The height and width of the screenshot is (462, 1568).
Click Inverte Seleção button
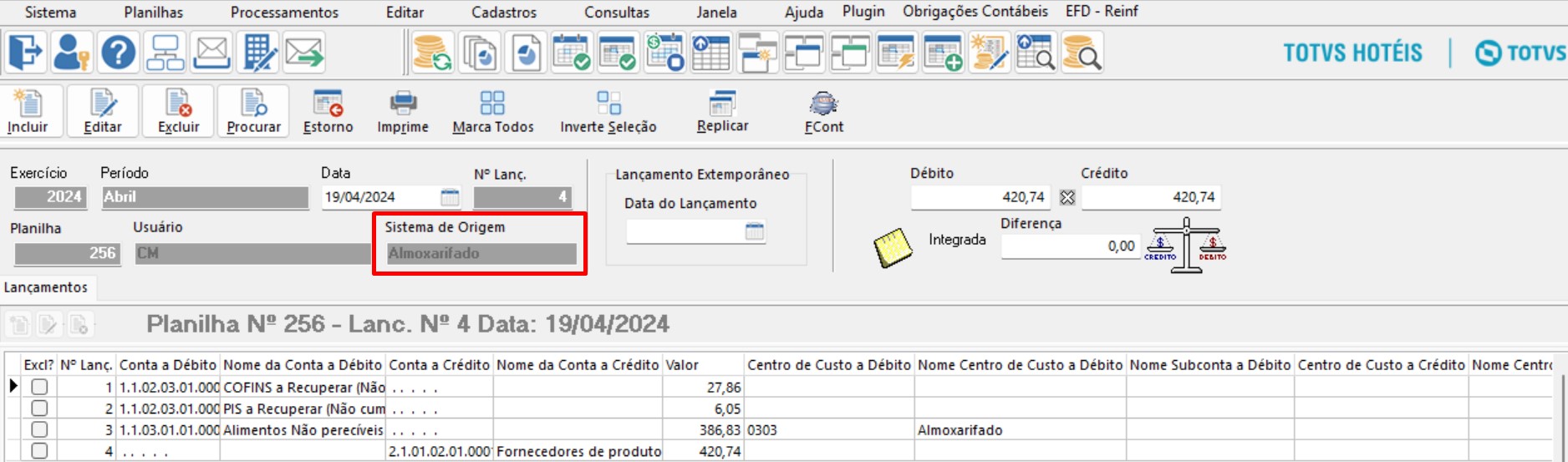pos(608,111)
